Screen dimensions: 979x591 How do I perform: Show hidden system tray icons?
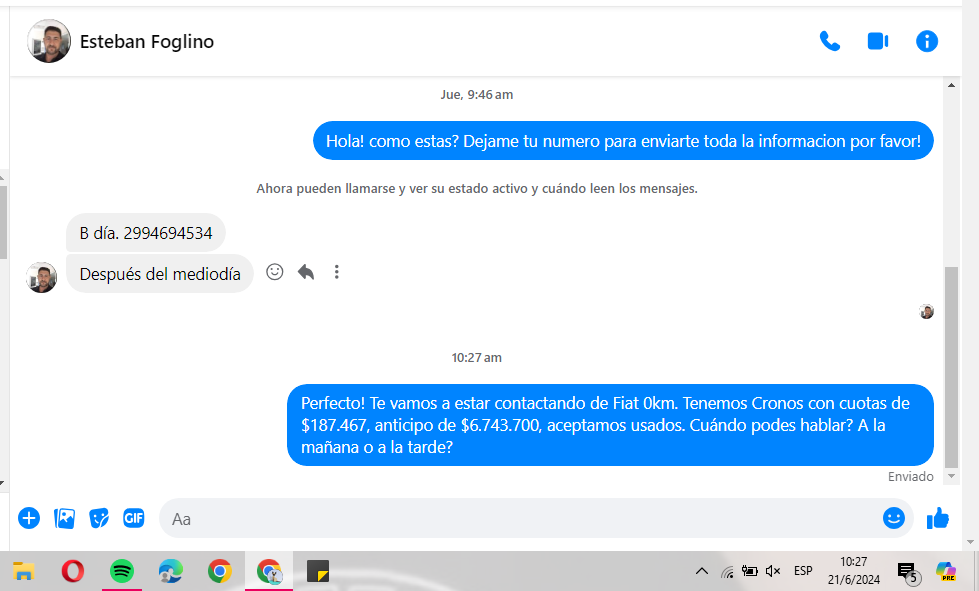[701, 571]
